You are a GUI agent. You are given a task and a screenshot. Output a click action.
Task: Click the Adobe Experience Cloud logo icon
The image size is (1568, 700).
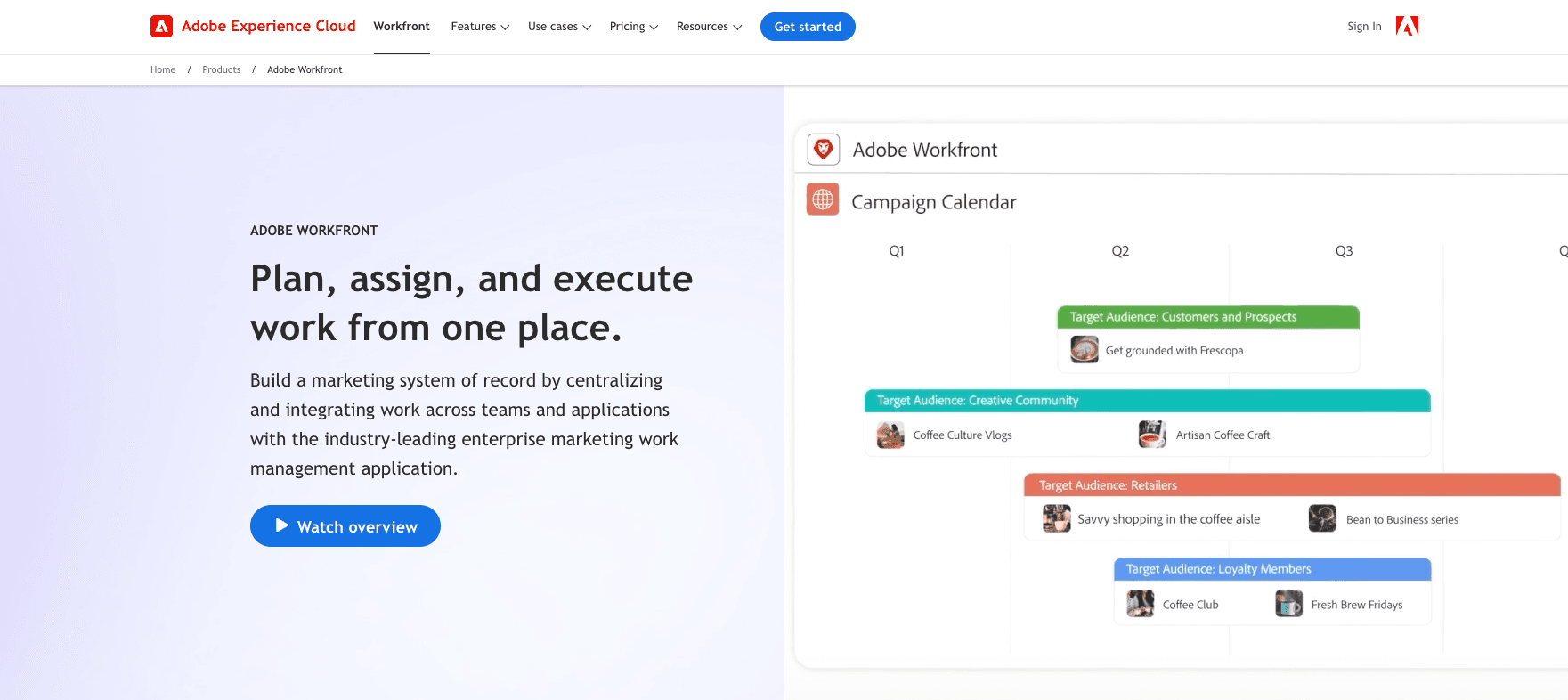click(x=161, y=27)
